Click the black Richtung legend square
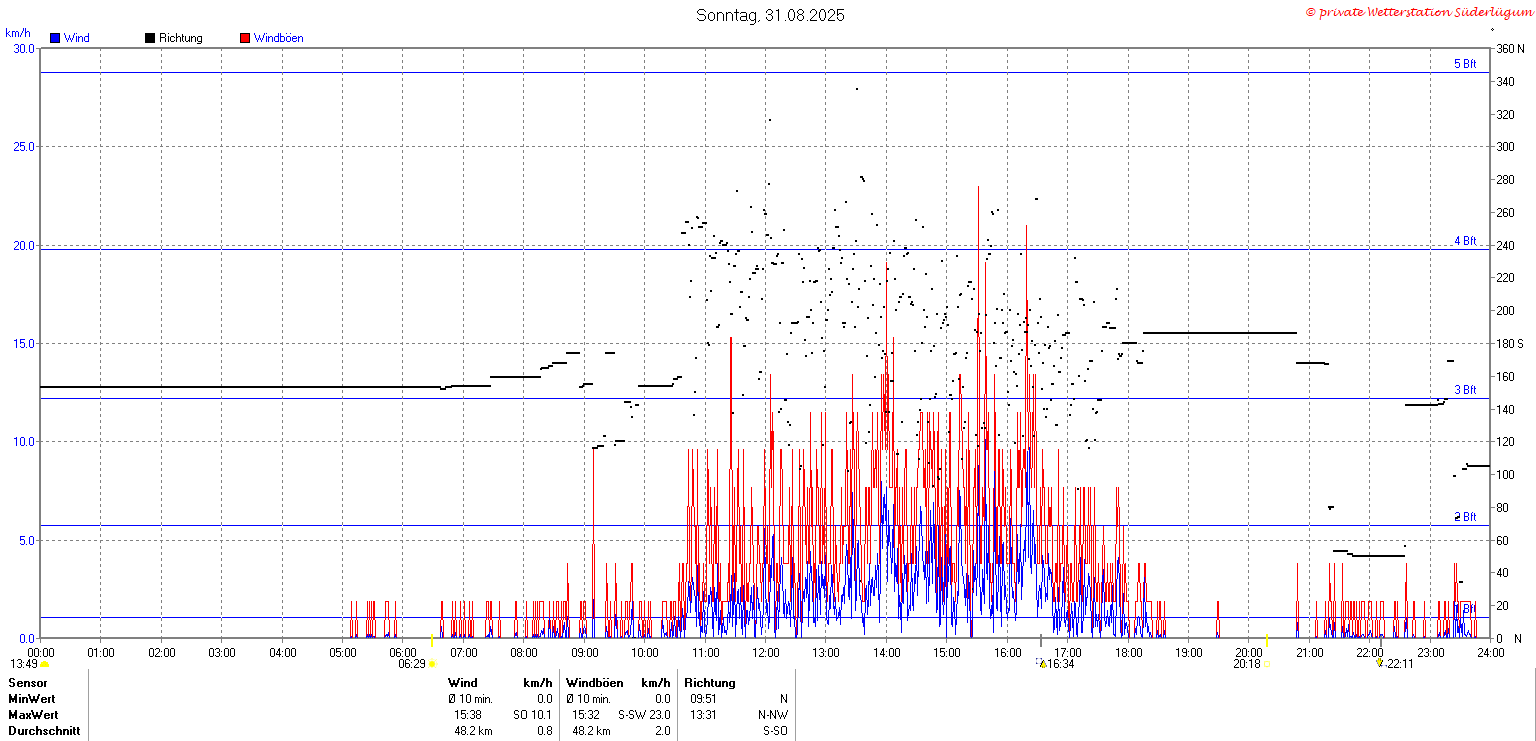Screen dimensions: 1536x741 pyautogui.click(x=150, y=38)
